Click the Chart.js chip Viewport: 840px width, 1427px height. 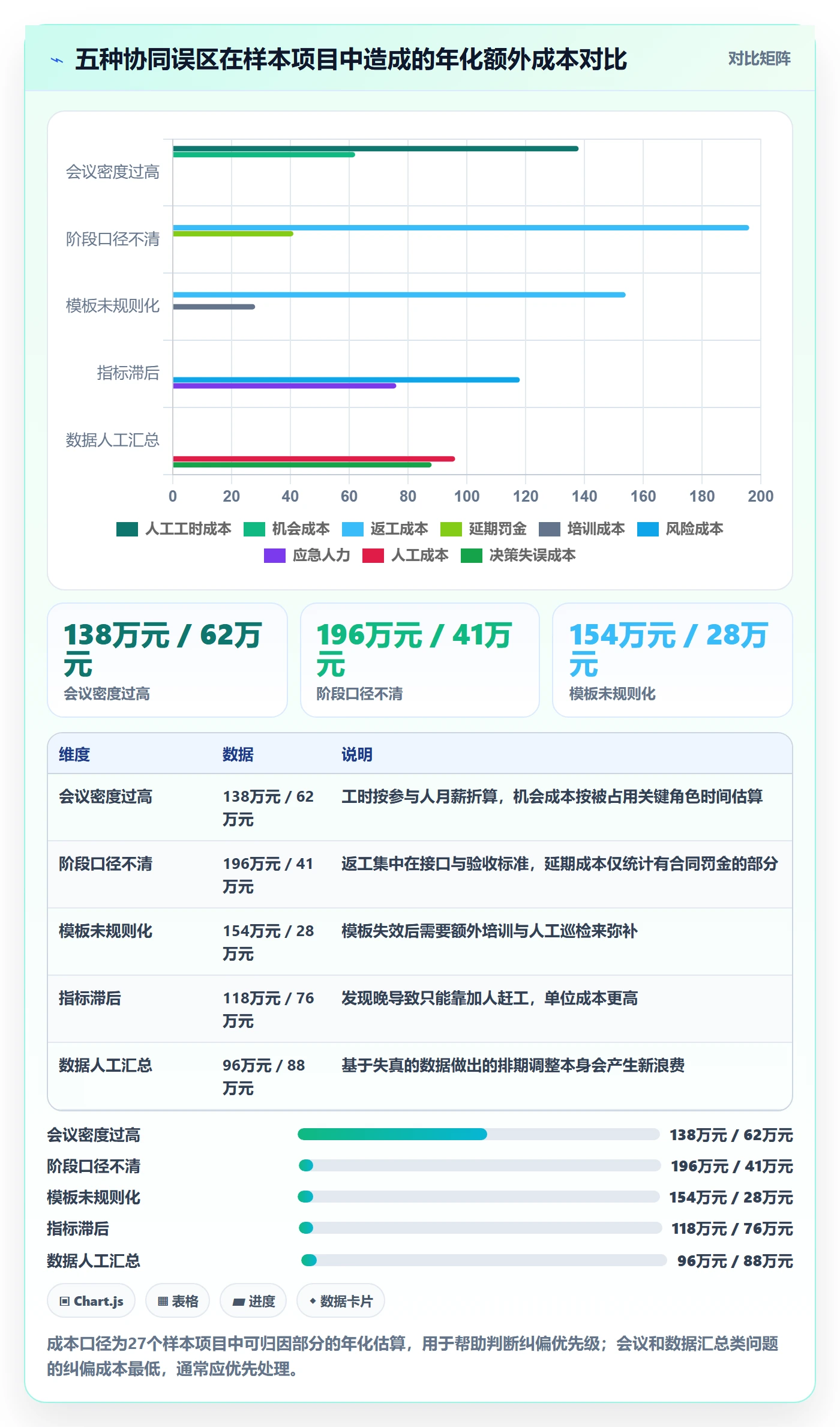[x=91, y=1300]
